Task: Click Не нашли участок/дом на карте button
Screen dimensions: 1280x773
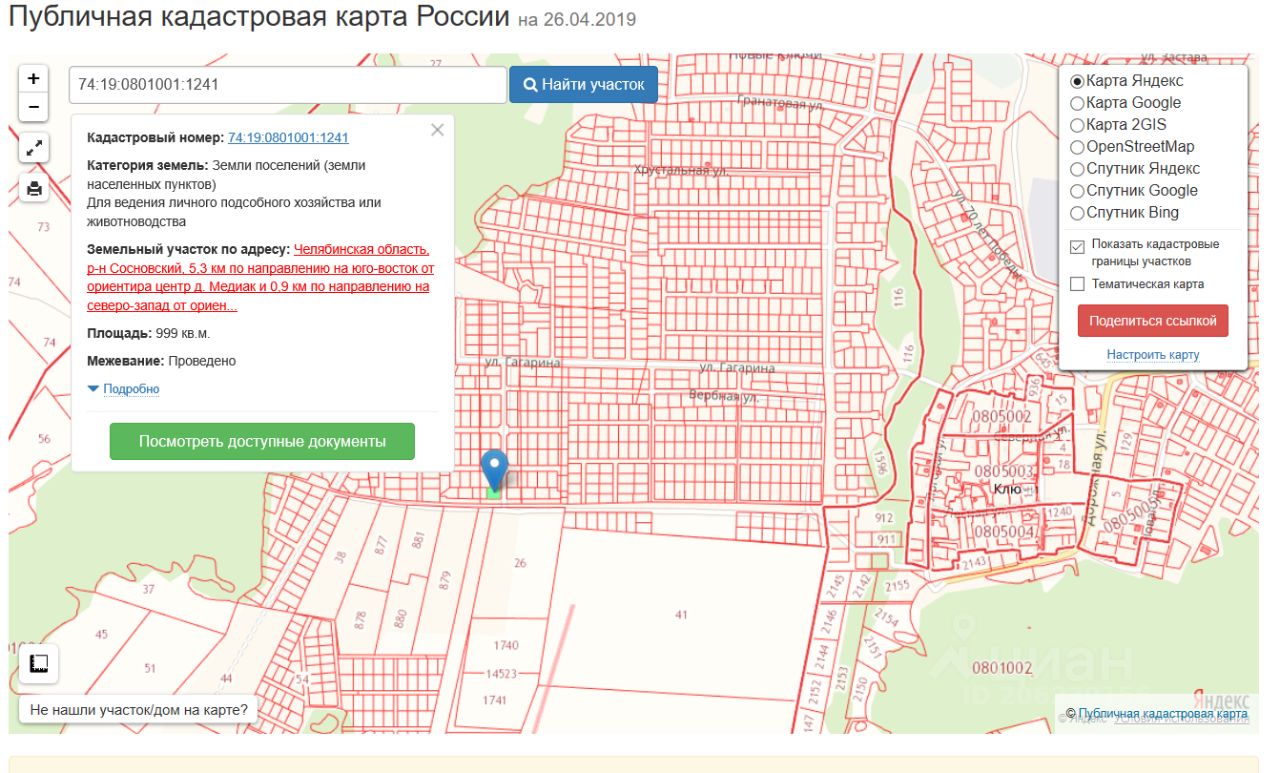Action: (139, 710)
